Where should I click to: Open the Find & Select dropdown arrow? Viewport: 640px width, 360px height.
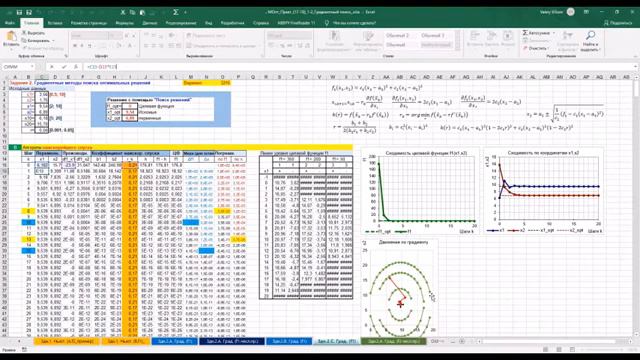600,50
